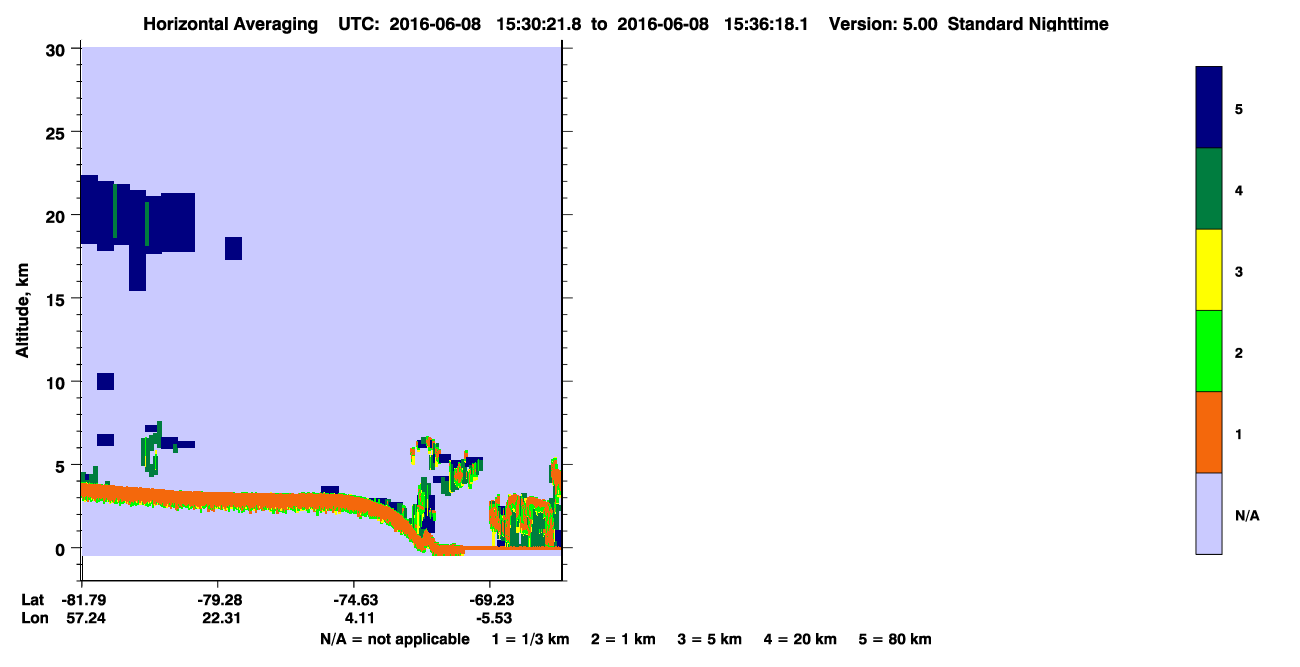
Task: Click the "Standard Nighttime" text
Action: 1028,24
